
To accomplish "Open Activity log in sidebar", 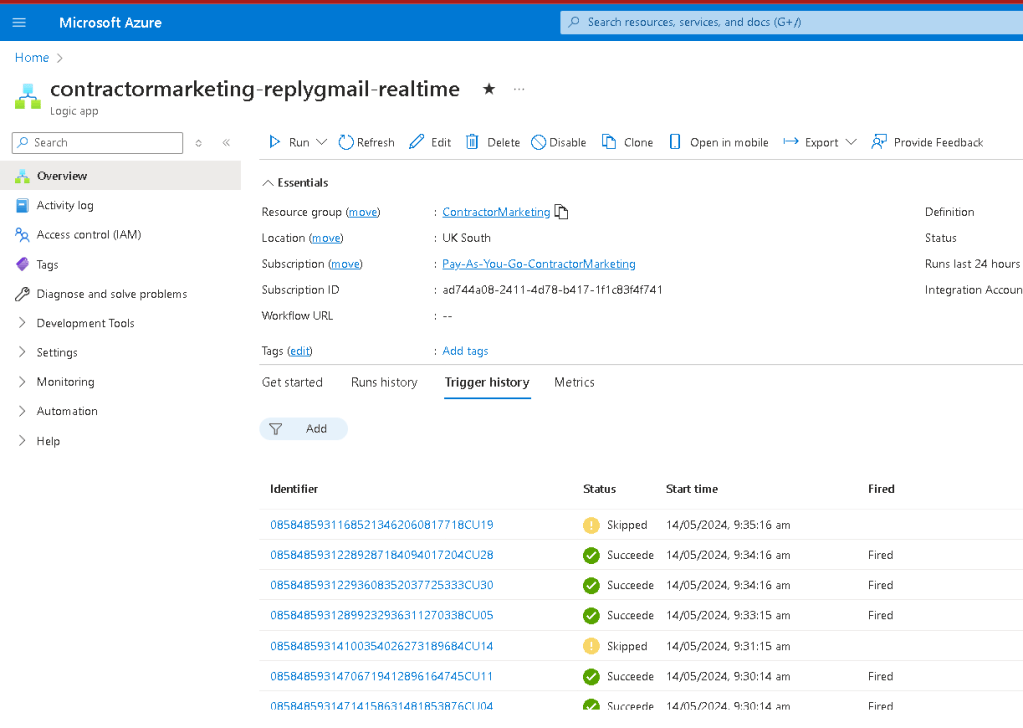I will click(65, 205).
